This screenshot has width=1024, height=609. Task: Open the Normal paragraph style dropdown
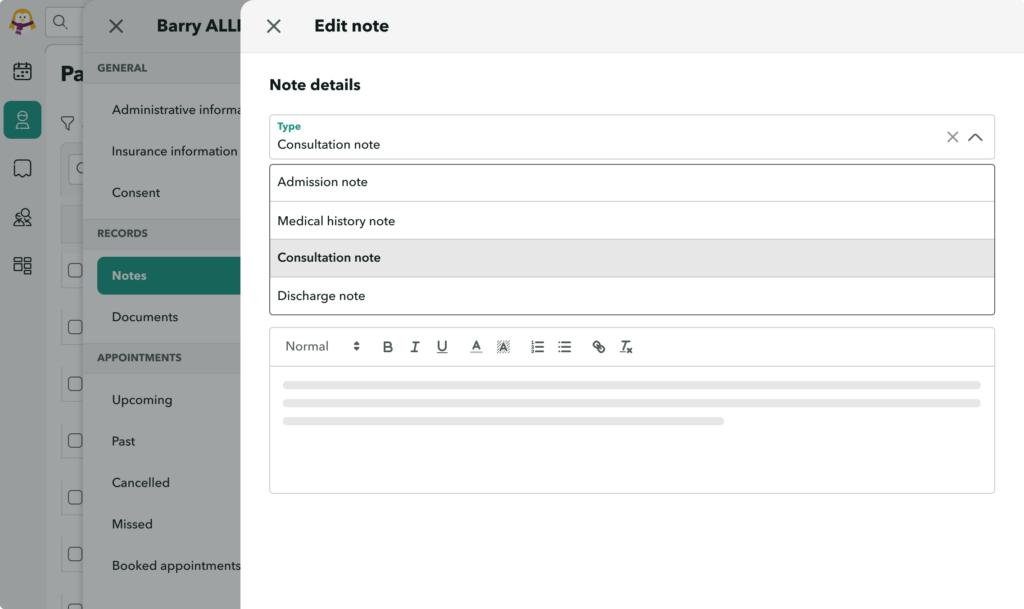tap(322, 346)
